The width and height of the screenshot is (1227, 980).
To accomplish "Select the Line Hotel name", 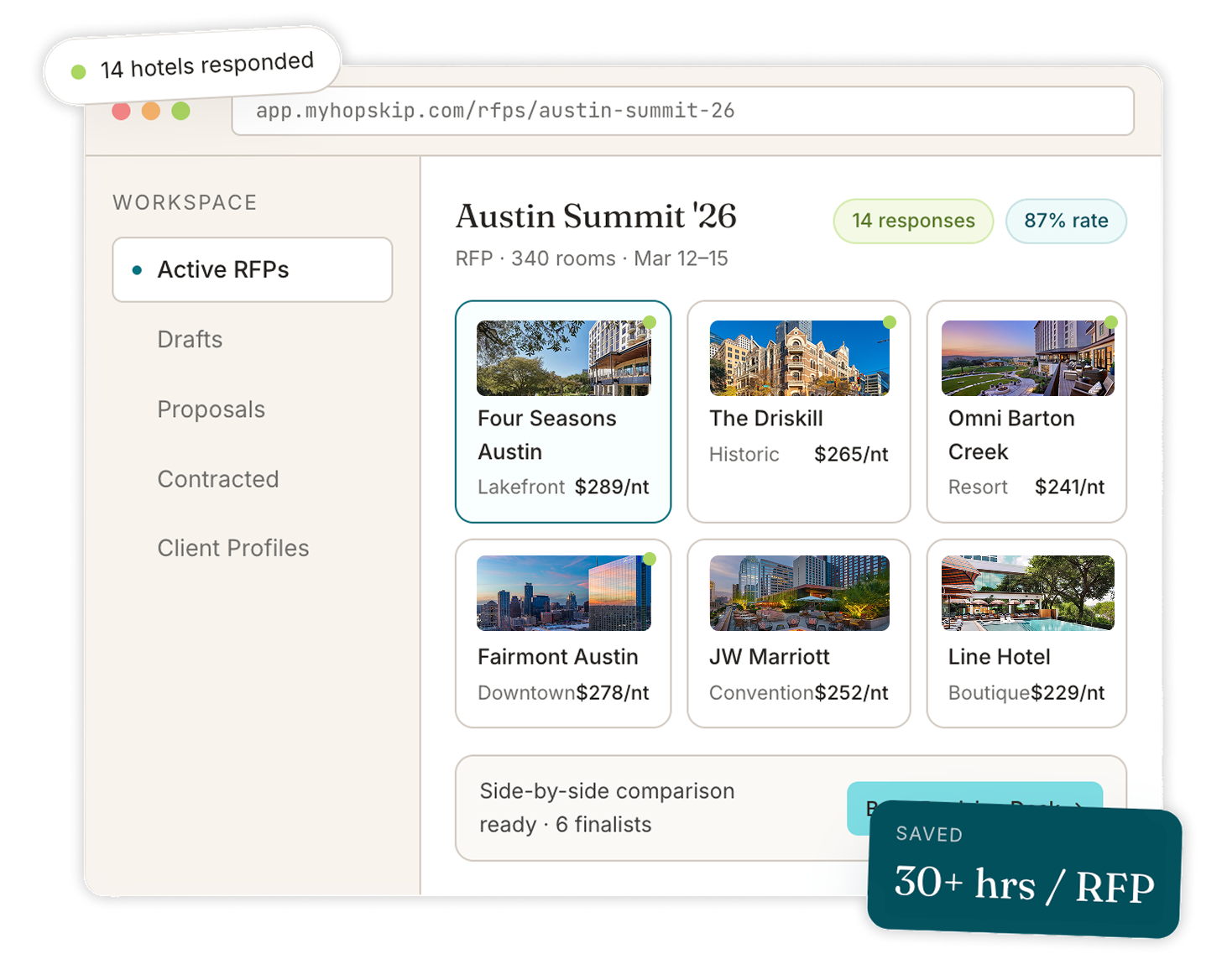I will click(x=1000, y=657).
